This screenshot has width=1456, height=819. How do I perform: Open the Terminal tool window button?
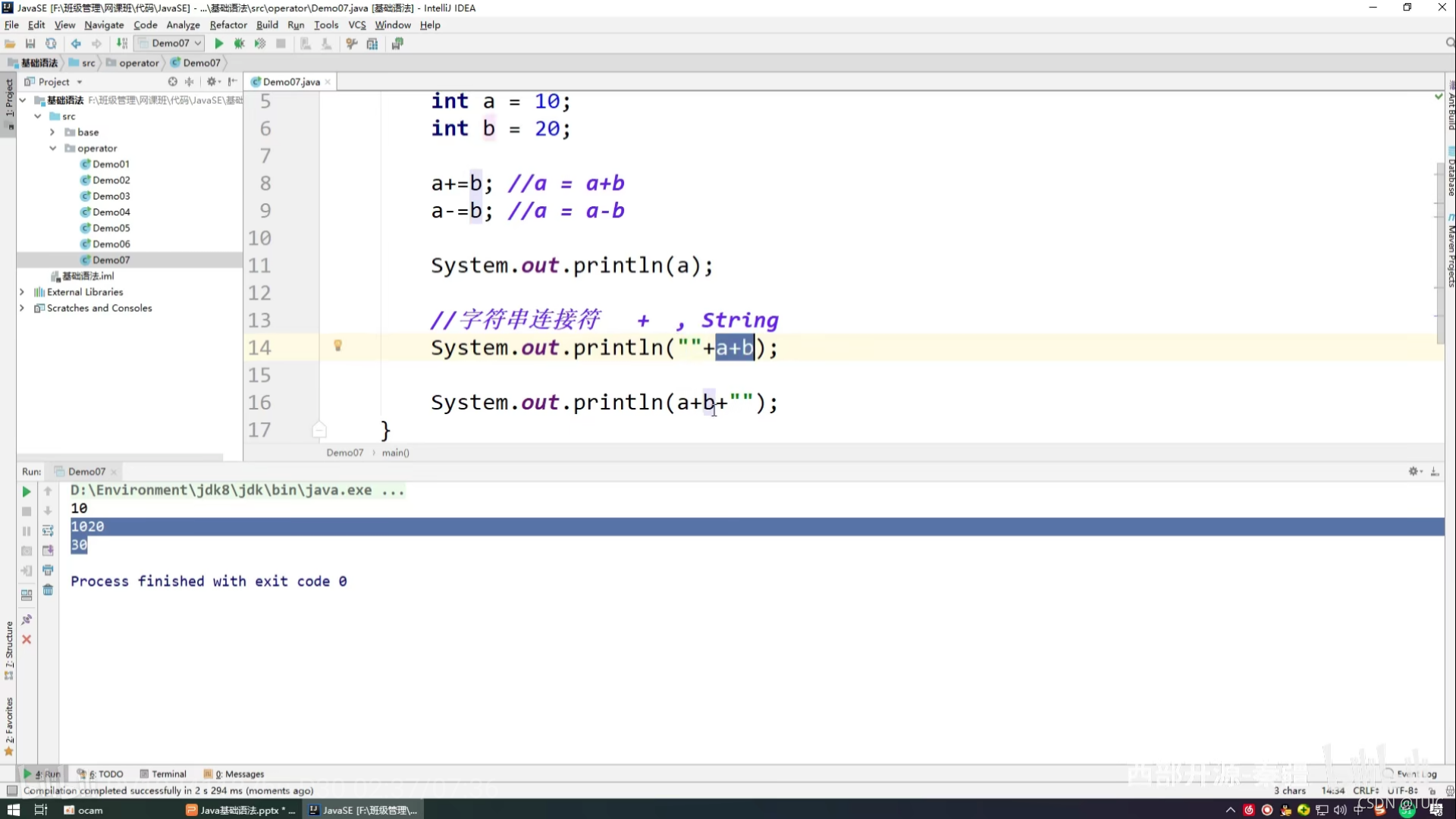point(163,774)
